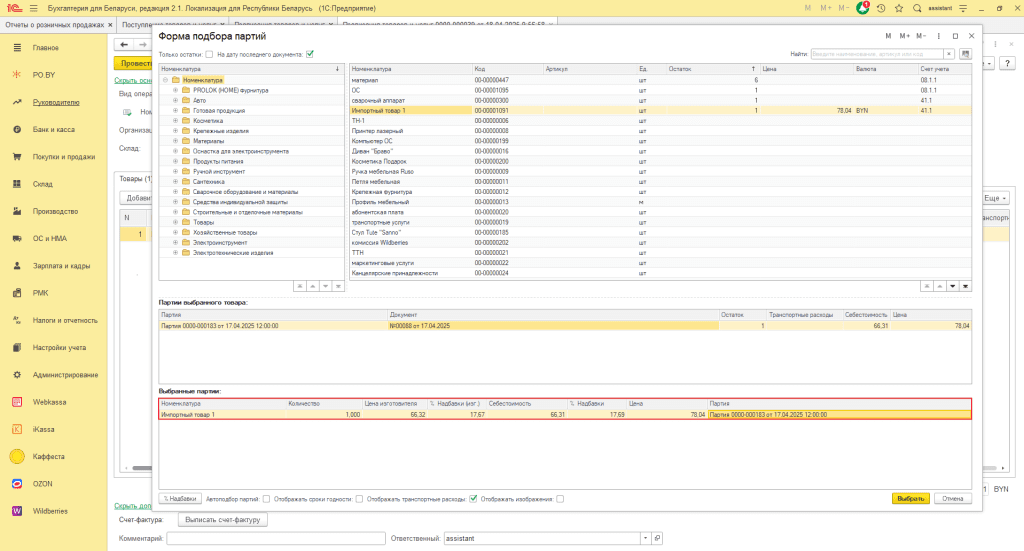
Task: Open the history clock icon
Action: [881, 8]
